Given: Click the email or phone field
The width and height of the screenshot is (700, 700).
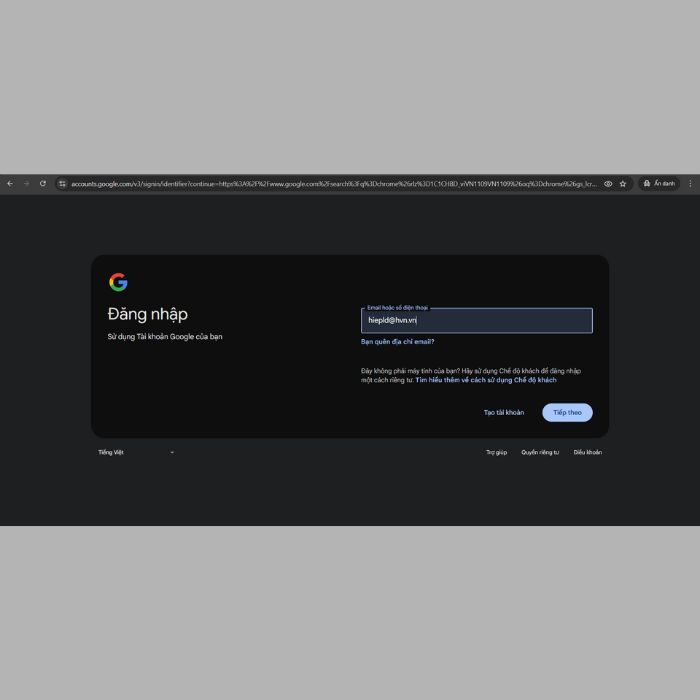Looking at the screenshot, I should click(477, 321).
